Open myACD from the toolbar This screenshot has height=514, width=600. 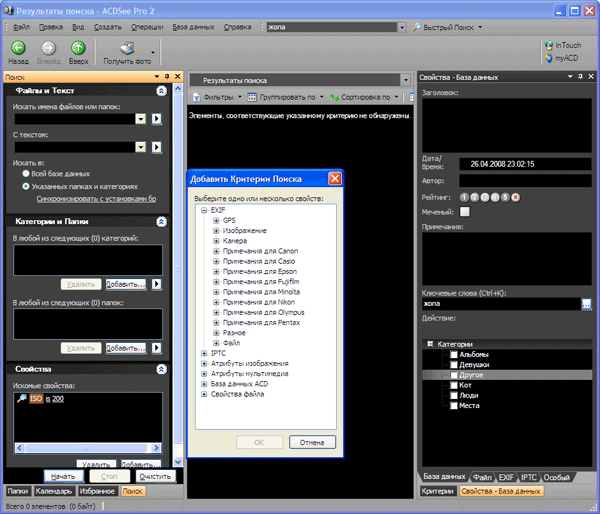coord(561,58)
